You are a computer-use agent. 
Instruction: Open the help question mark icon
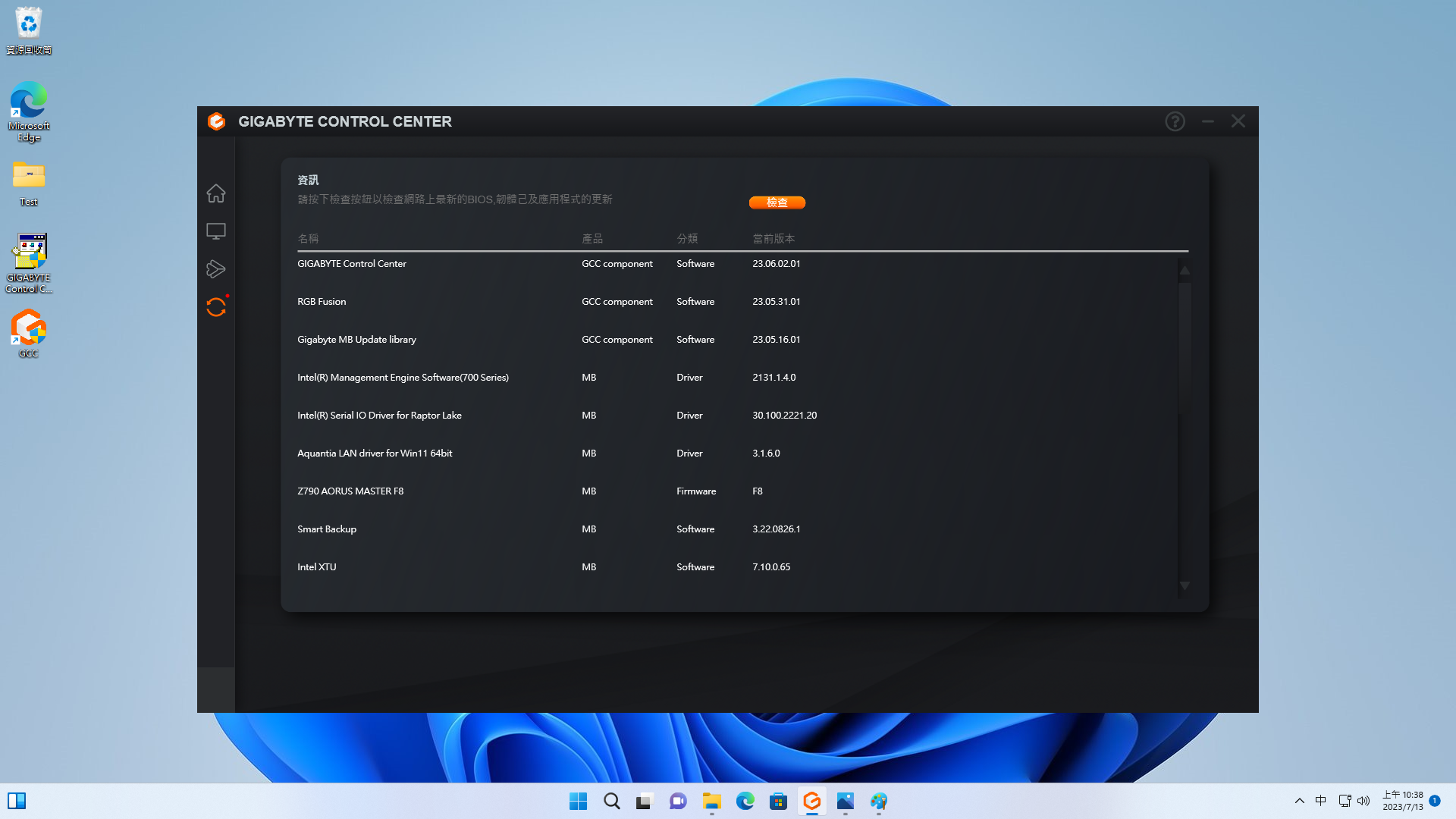tap(1175, 121)
